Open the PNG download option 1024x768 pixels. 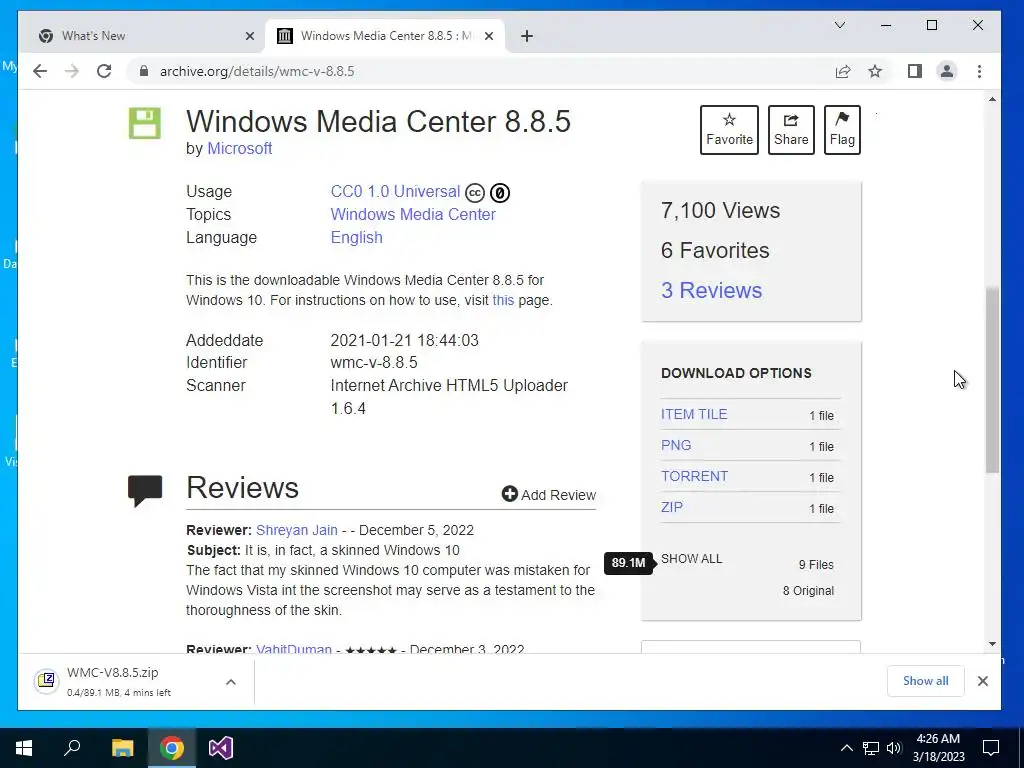(x=676, y=445)
